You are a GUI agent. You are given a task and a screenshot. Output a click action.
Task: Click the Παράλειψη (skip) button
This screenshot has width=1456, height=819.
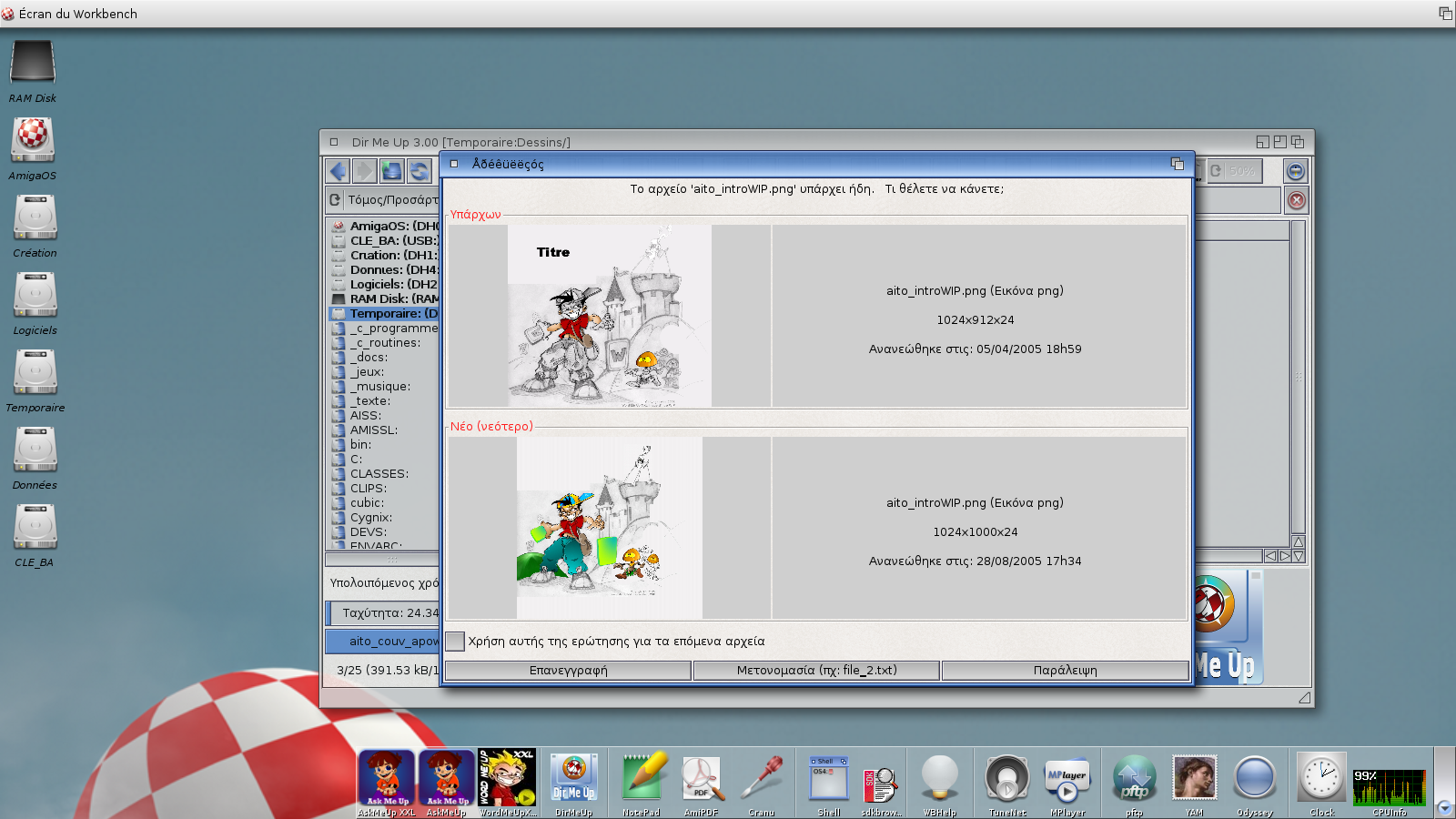point(1065,671)
